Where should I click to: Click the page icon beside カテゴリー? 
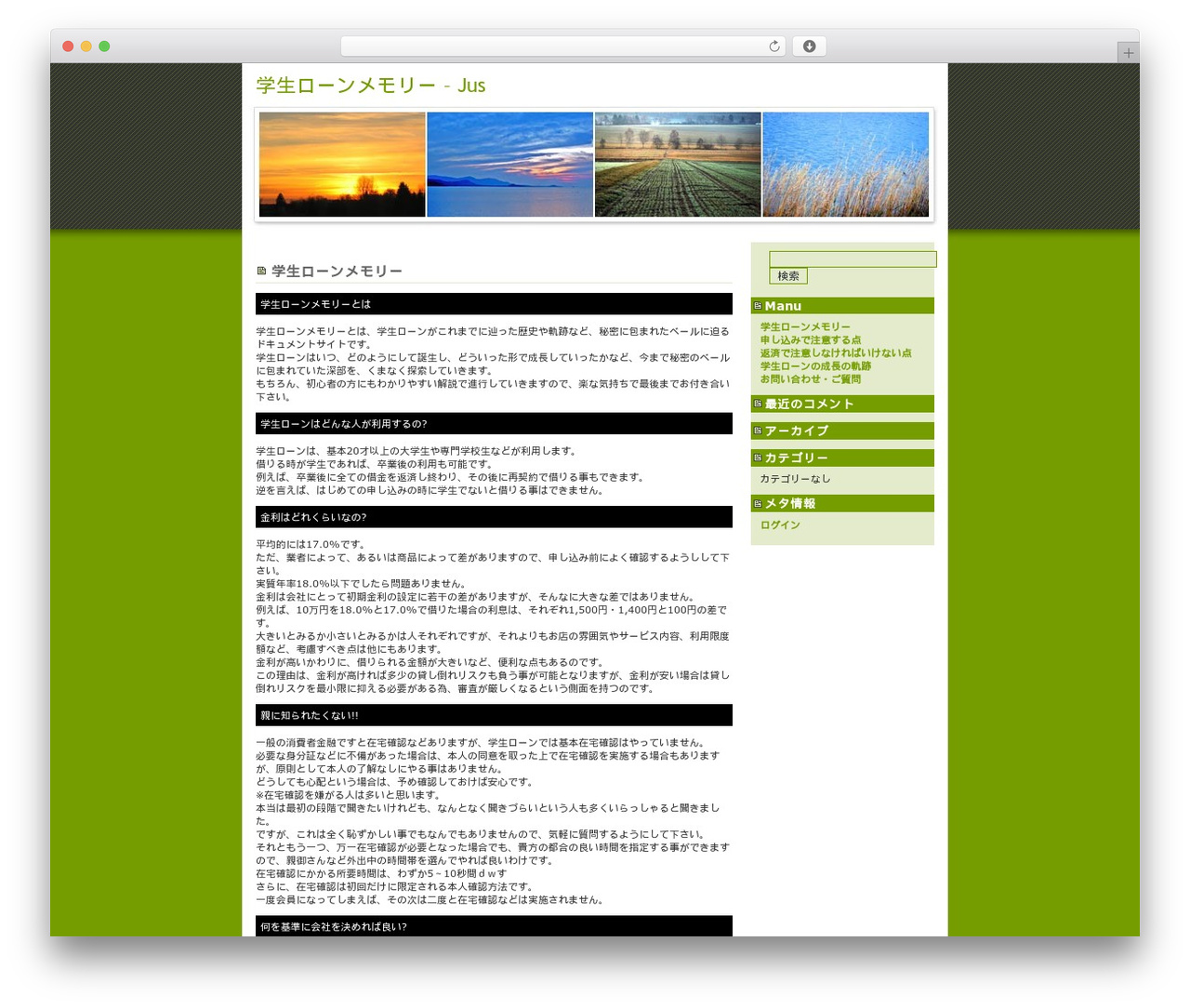coord(758,458)
